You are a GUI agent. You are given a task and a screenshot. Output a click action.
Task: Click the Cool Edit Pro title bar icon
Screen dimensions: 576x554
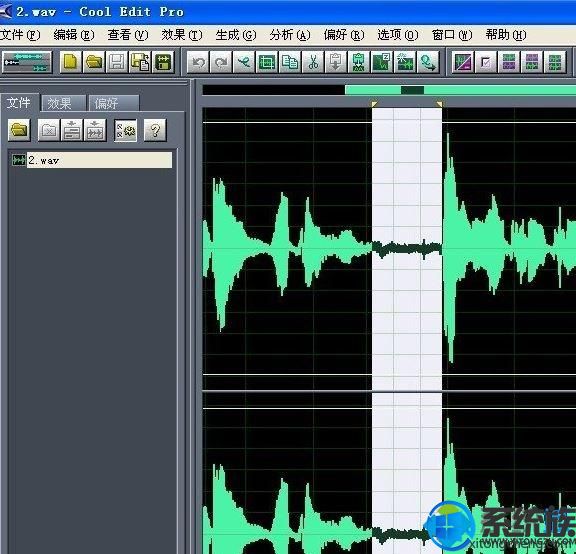coord(6,12)
